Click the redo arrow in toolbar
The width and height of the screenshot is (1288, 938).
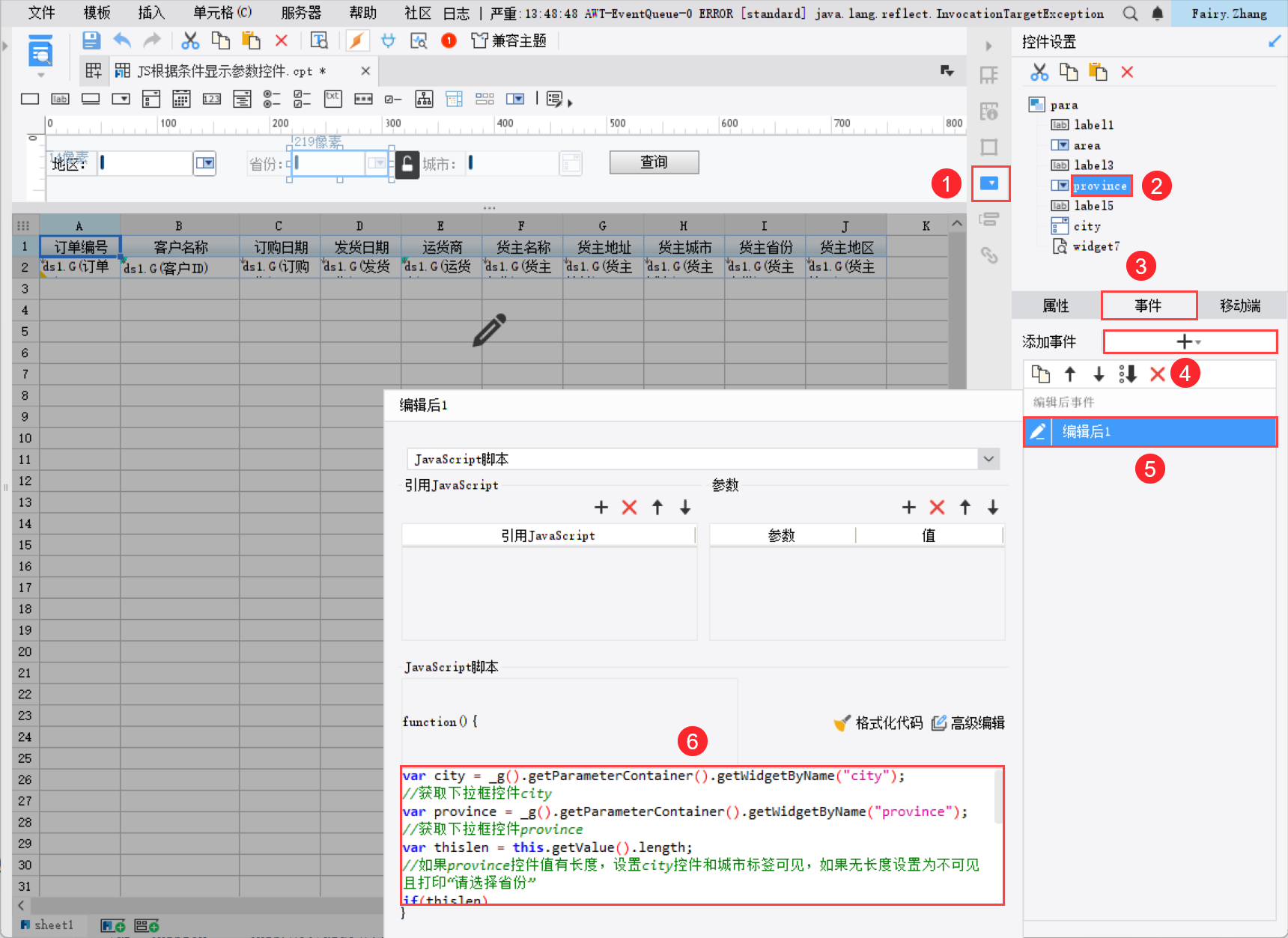[x=152, y=40]
